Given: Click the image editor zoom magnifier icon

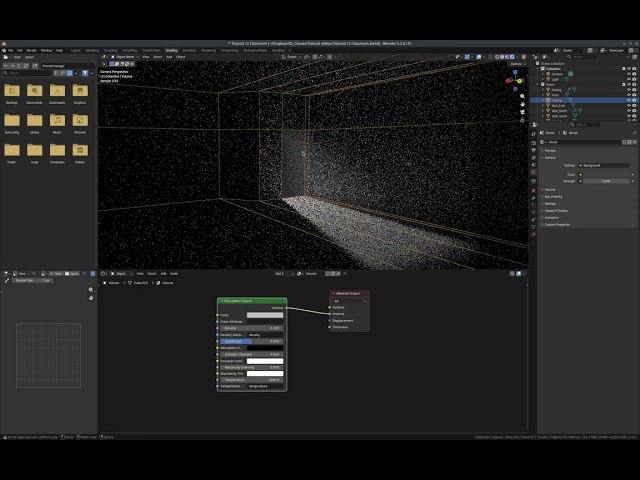Looking at the screenshot, I should tap(91, 289).
